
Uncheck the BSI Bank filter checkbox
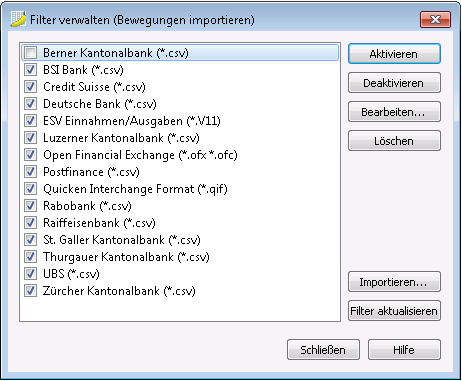(x=31, y=70)
